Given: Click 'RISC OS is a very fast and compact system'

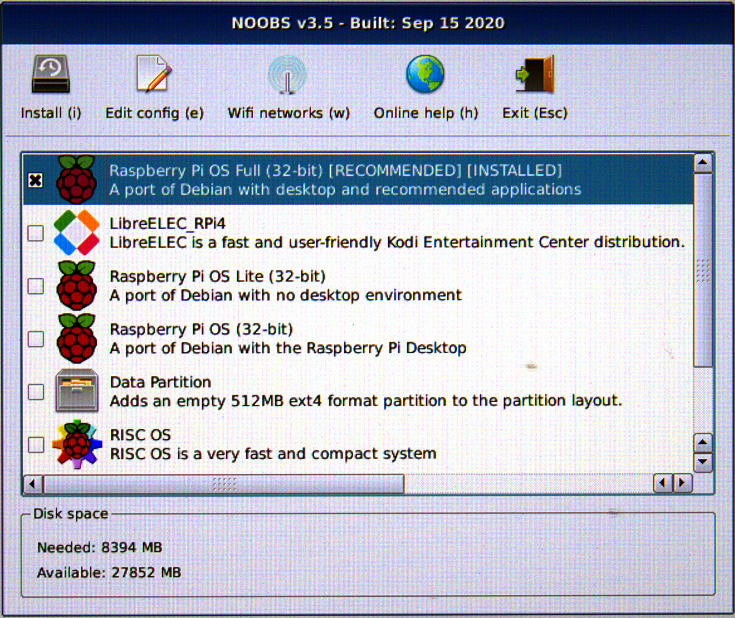Looking at the screenshot, I should [273, 454].
